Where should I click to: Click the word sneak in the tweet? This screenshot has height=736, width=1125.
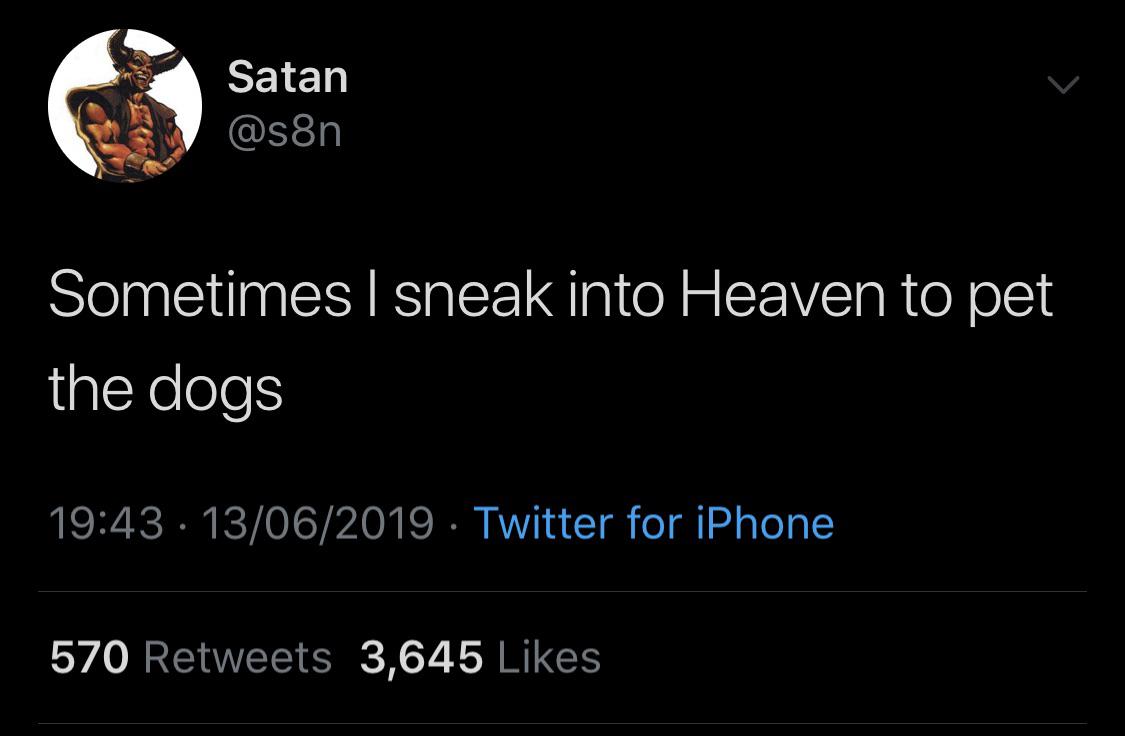coord(473,296)
